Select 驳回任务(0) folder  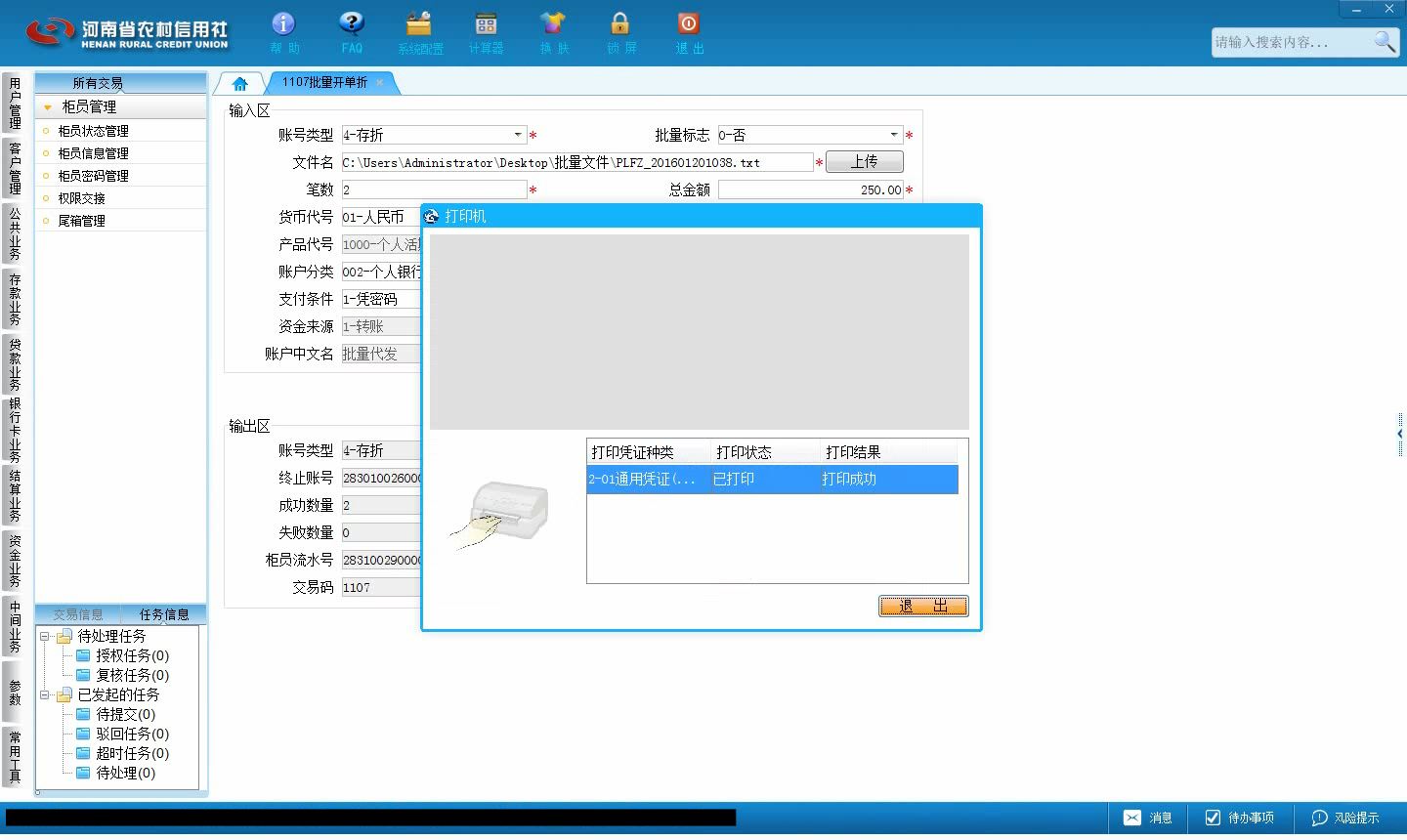click(x=123, y=734)
